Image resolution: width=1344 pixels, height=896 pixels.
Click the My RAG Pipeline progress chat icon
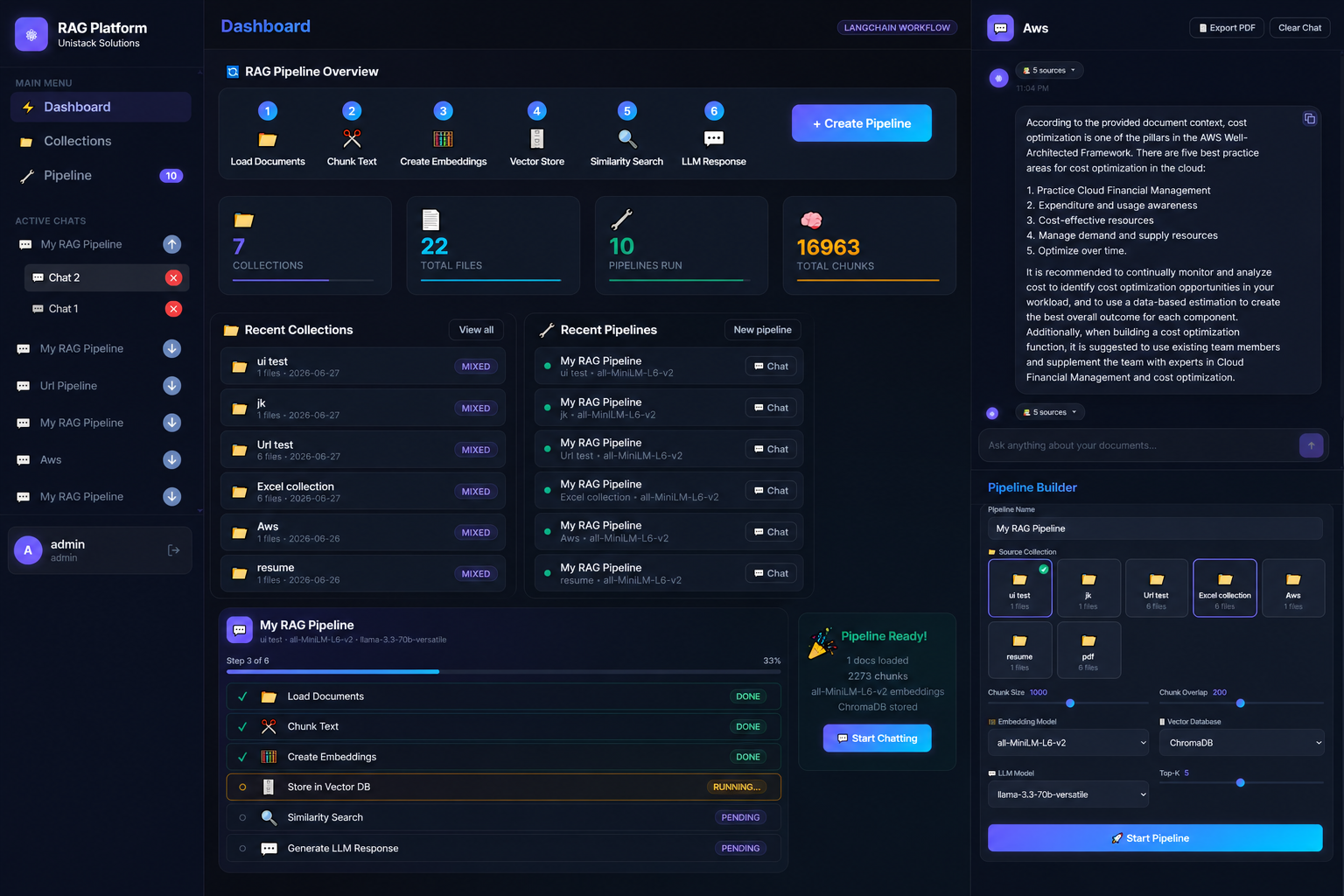pyautogui.click(x=240, y=630)
